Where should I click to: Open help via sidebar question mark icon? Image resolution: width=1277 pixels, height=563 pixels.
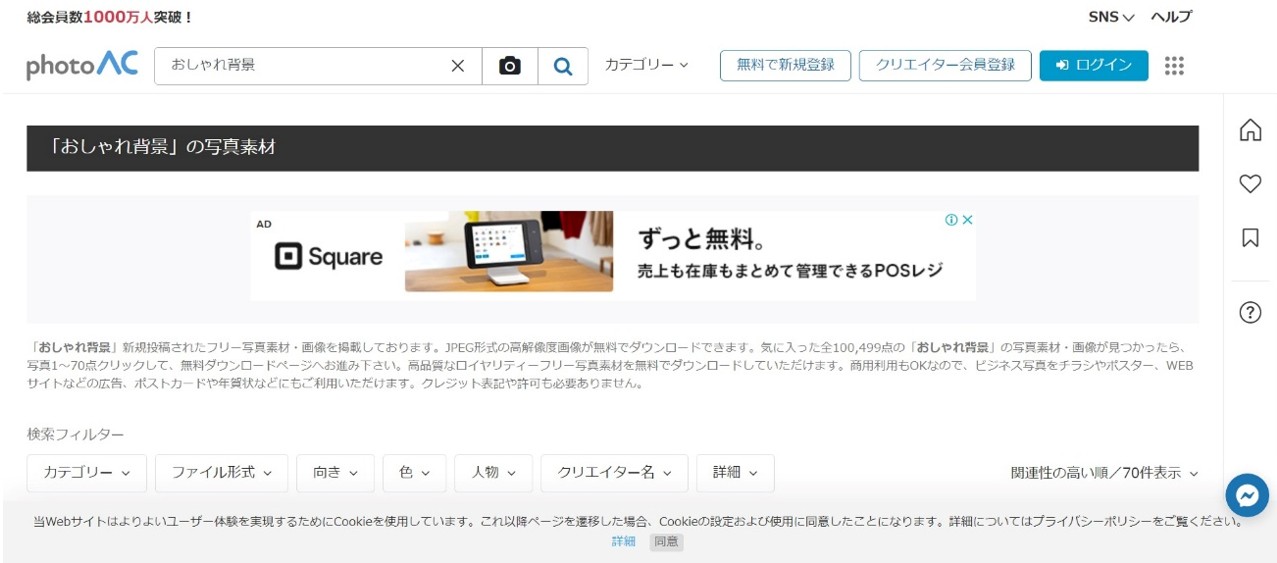[1250, 312]
